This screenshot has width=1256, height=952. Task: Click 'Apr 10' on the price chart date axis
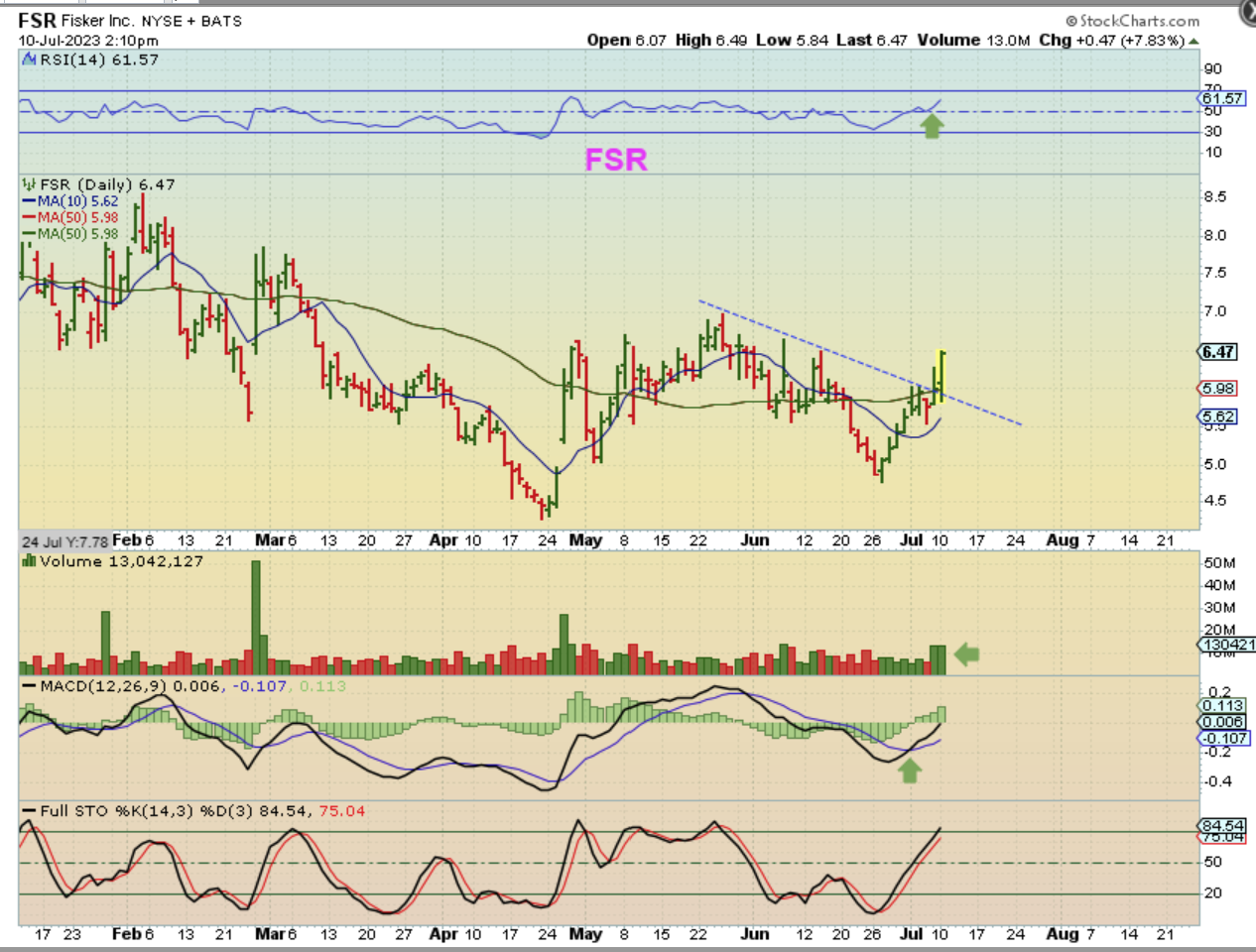(x=455, y=540)
